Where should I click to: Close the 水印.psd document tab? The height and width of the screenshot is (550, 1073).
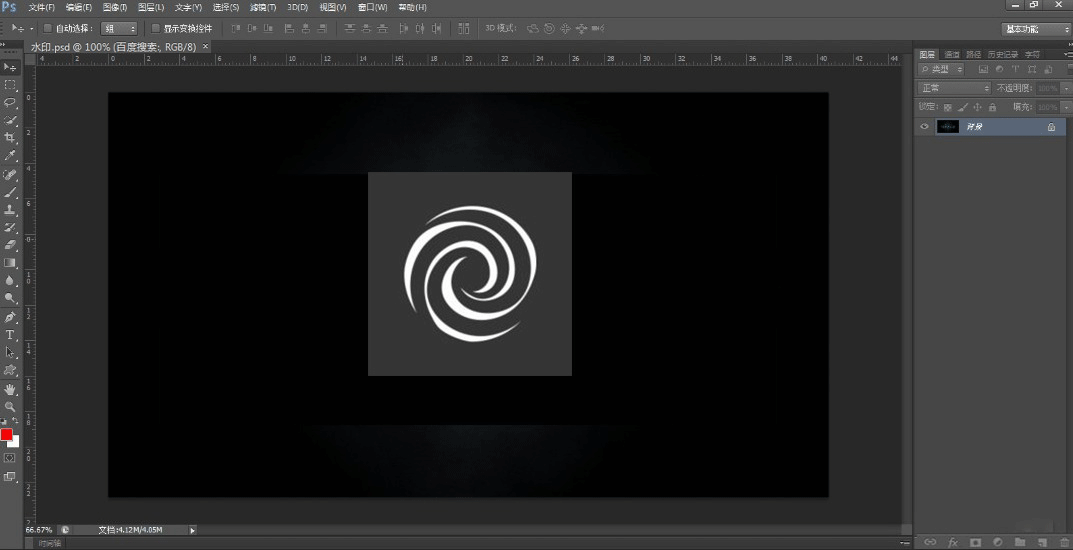click(x=205, y=46)
